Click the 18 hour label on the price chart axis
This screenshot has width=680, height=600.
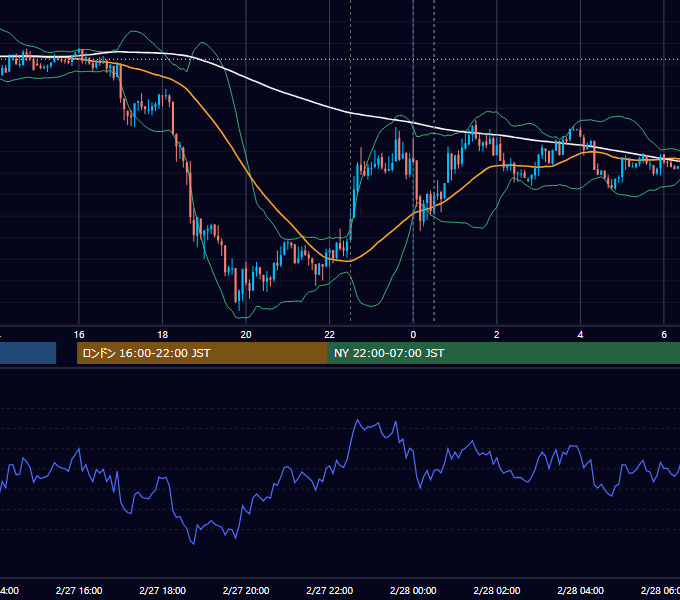pos(162,335)
